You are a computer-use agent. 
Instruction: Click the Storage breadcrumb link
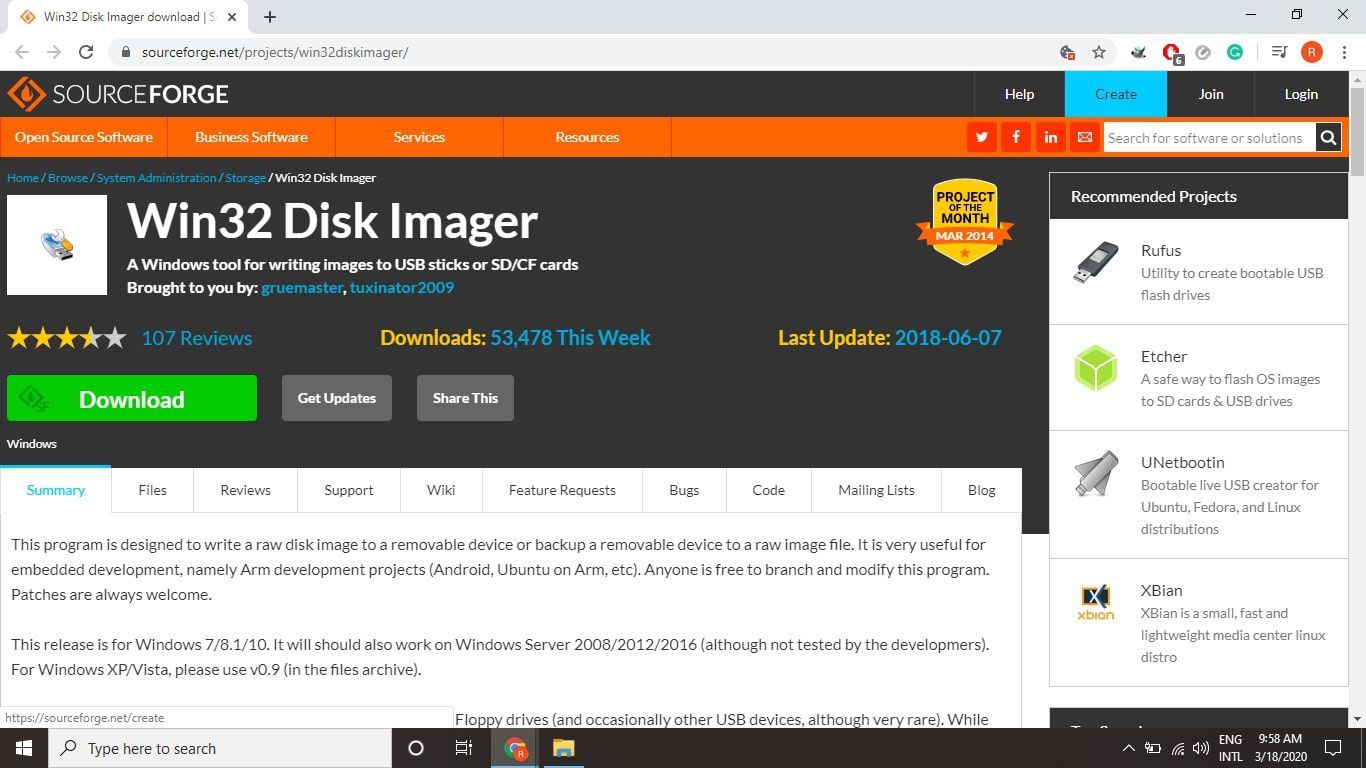(x=245, y=178)
